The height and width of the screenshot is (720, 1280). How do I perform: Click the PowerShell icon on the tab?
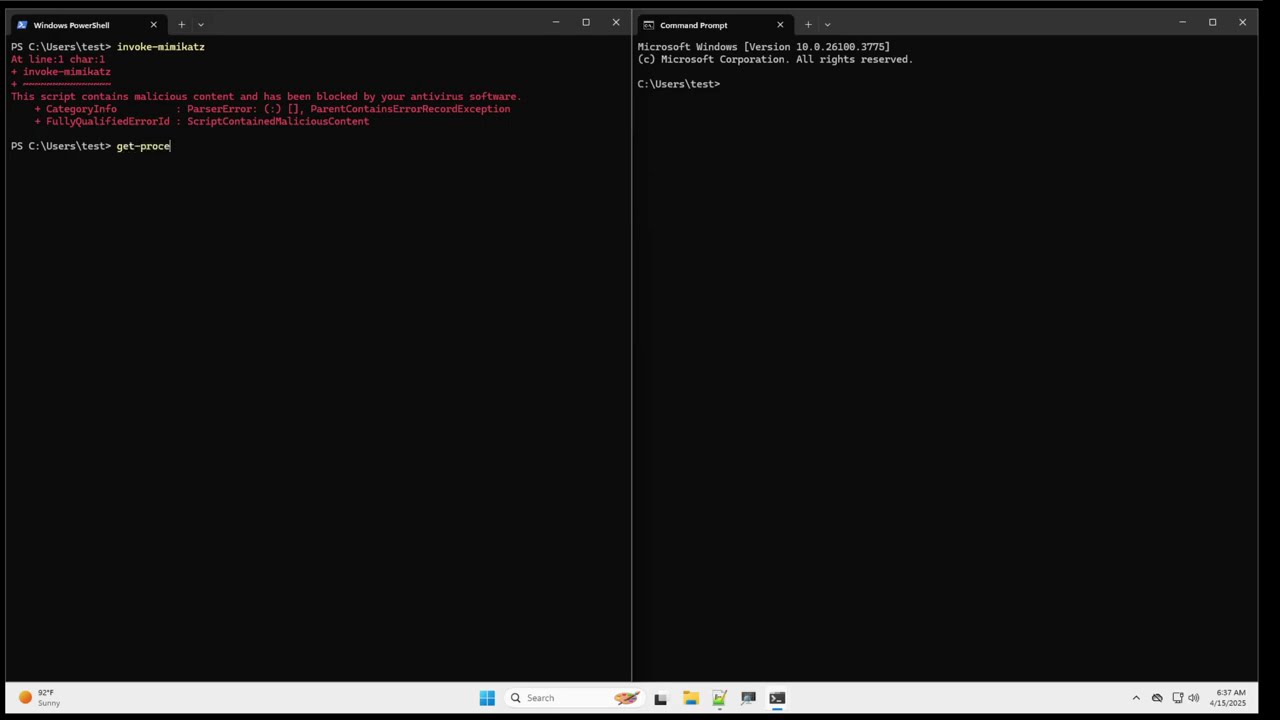point(21,25)
